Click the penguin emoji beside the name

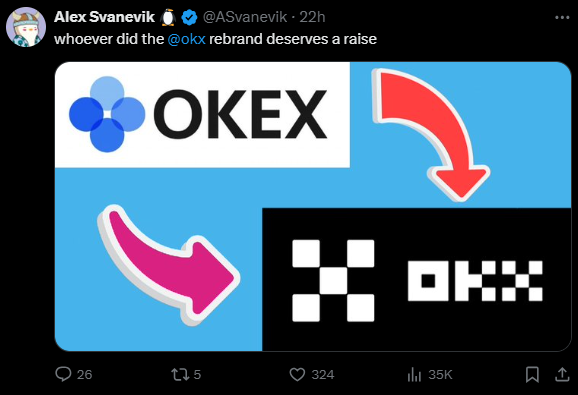coord(168,17)
